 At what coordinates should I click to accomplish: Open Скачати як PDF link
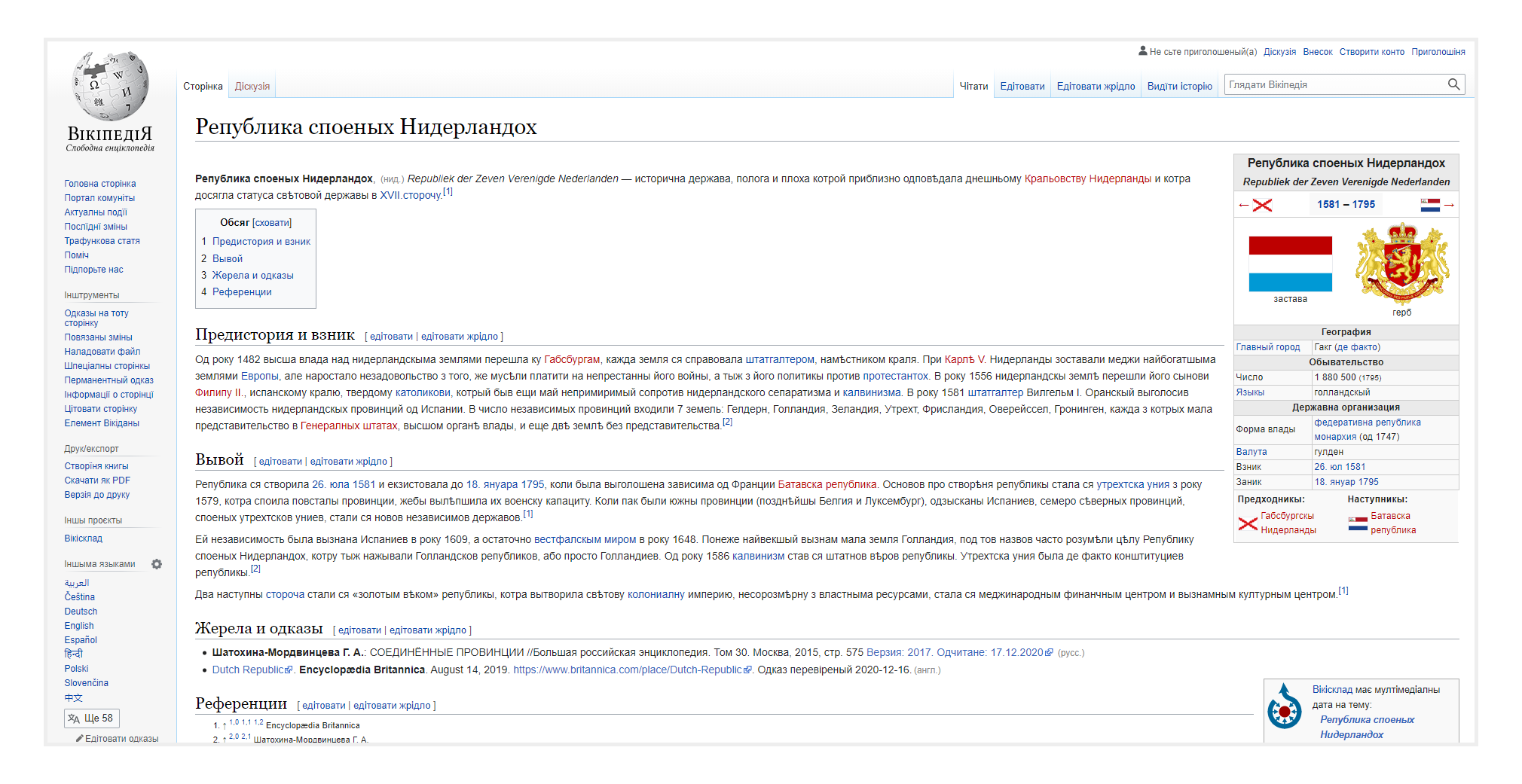click(97, 480)
